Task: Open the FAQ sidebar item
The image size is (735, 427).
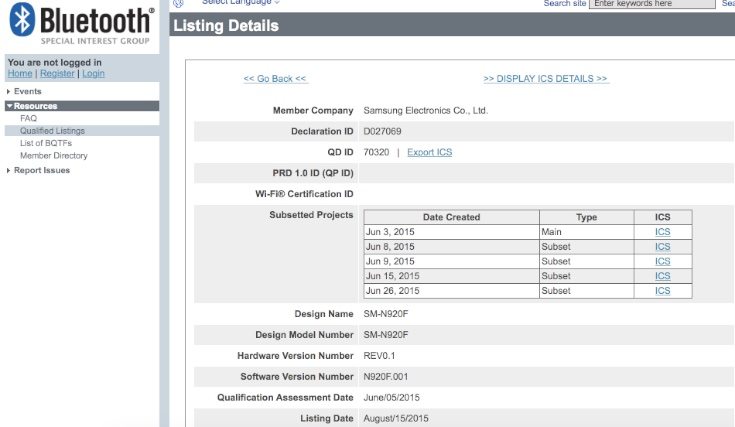Action: [x=28, y=118]
